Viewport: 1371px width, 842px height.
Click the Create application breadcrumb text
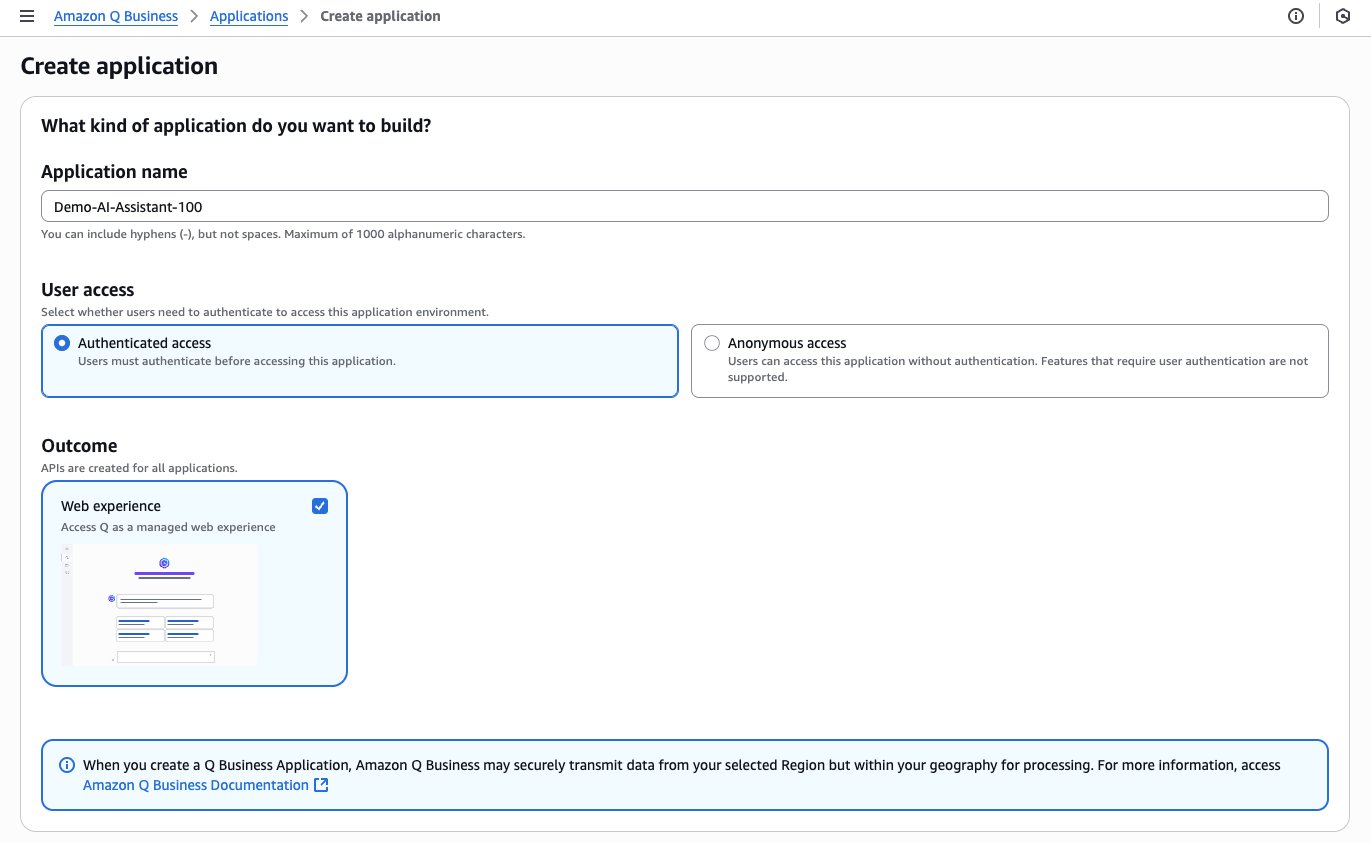pyautogui.click(x=380, y=16)
